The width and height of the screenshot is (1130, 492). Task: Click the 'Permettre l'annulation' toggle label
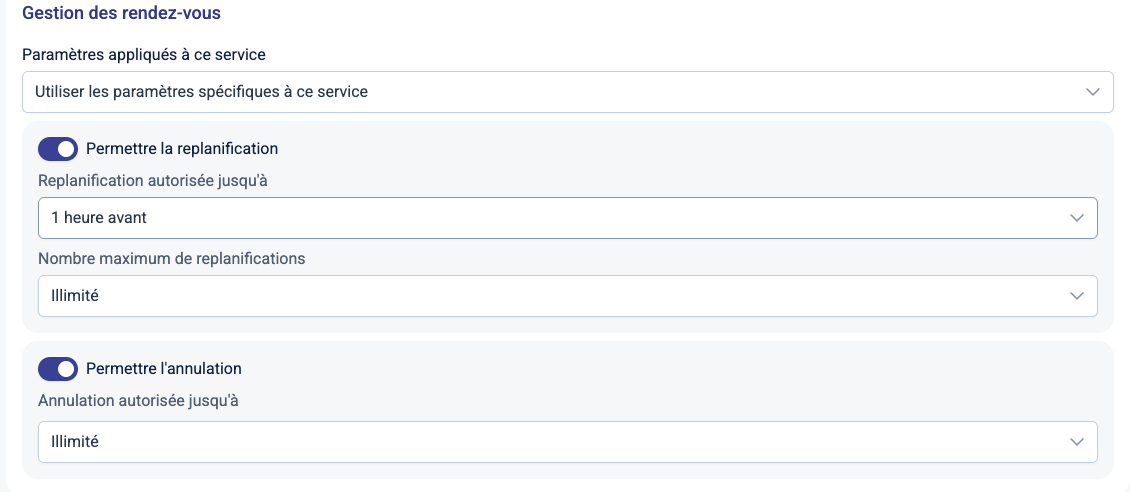pyautogui.click(x=164, y=368)
